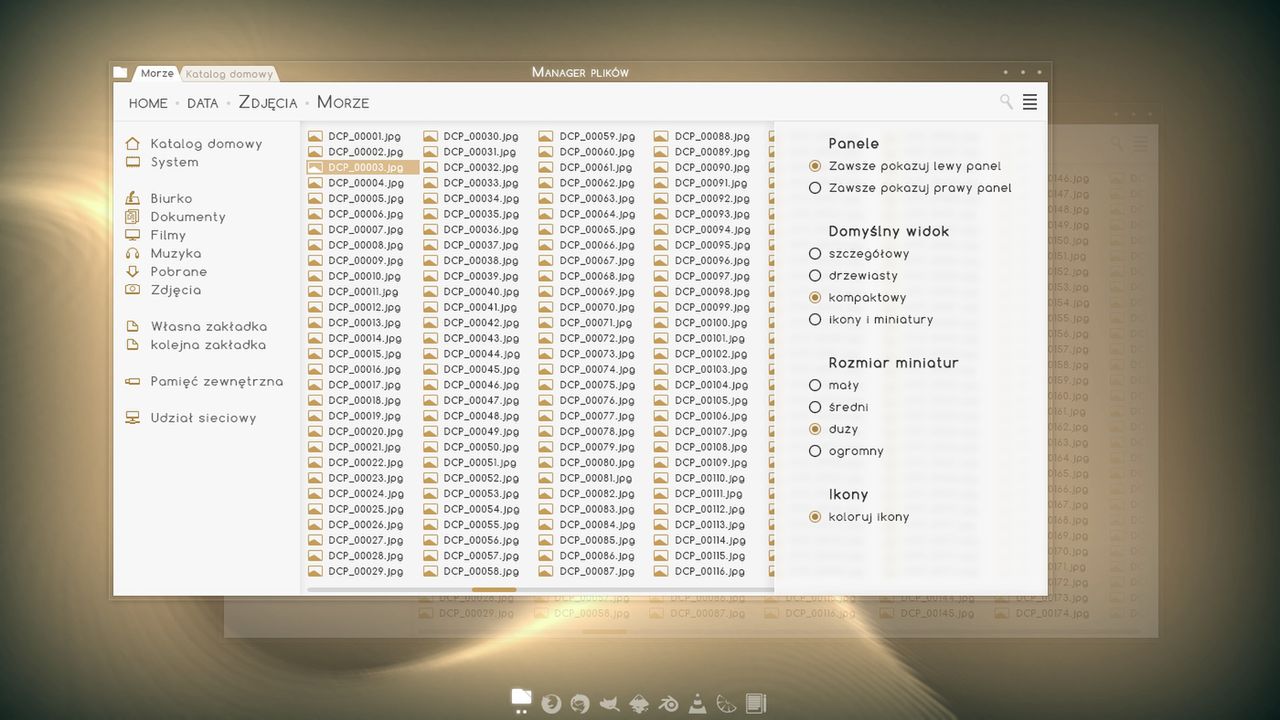Image resolution: width=1280 pixels, height=720 pixels.
Task: Select file DCP_00001.jpg
Action: click(x=355, y=137)
